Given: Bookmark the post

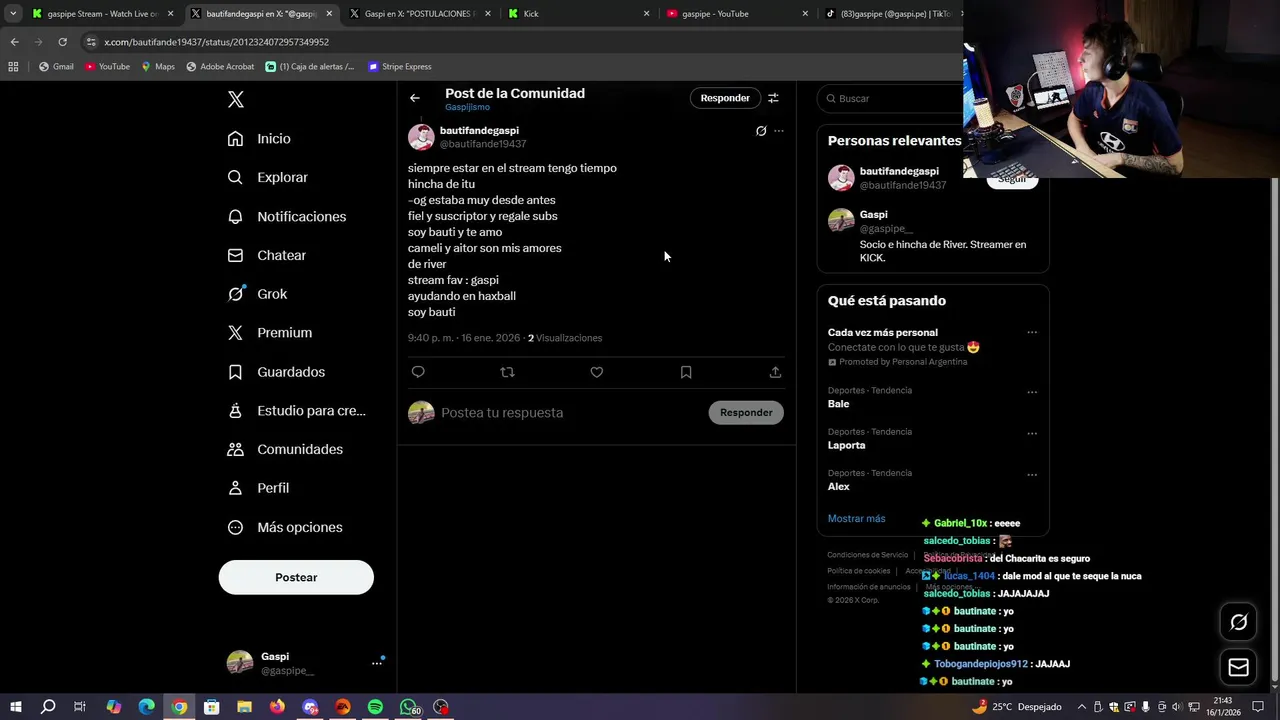Looking at the screenshot, I should [686, 372].
